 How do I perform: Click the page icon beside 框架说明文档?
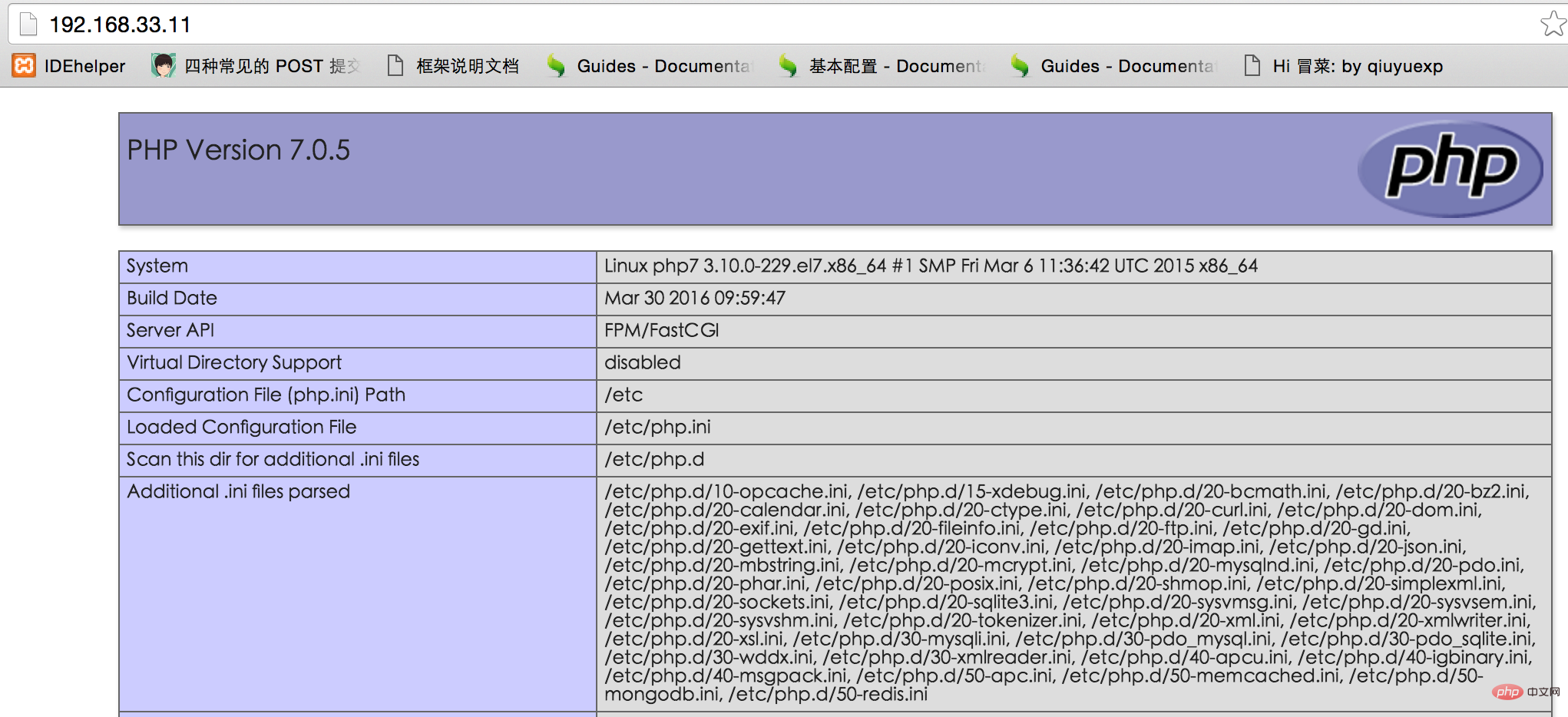pyautogui.click(x=395, y=66)
